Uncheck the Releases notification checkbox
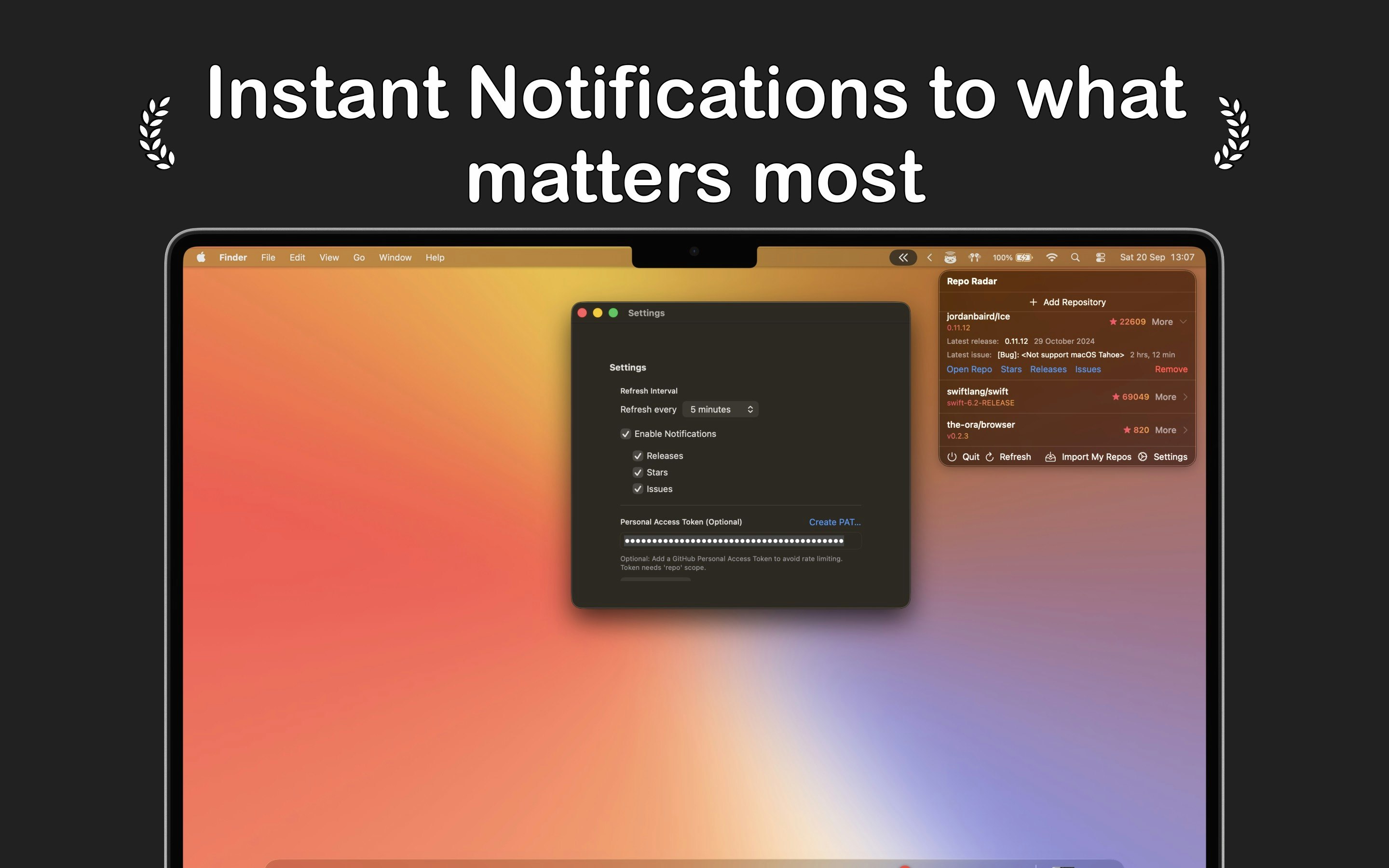 [638, 456]
